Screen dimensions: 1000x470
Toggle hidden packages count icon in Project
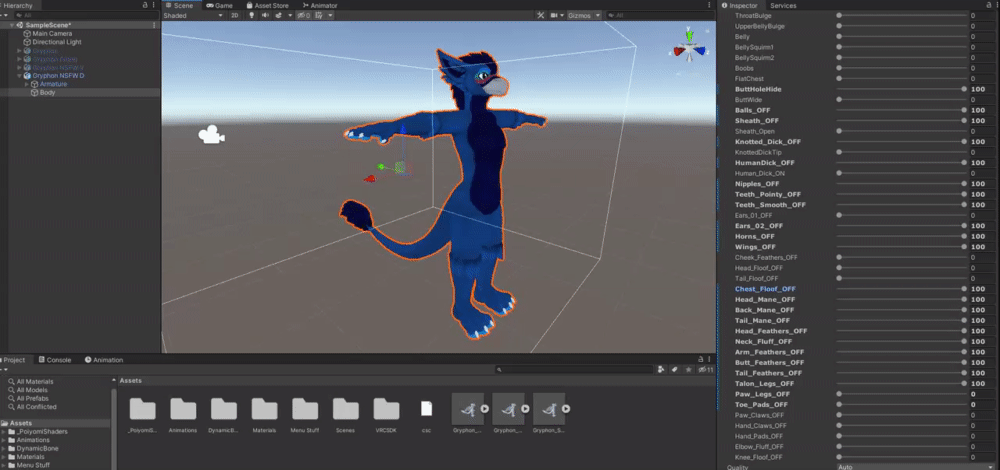705,369
